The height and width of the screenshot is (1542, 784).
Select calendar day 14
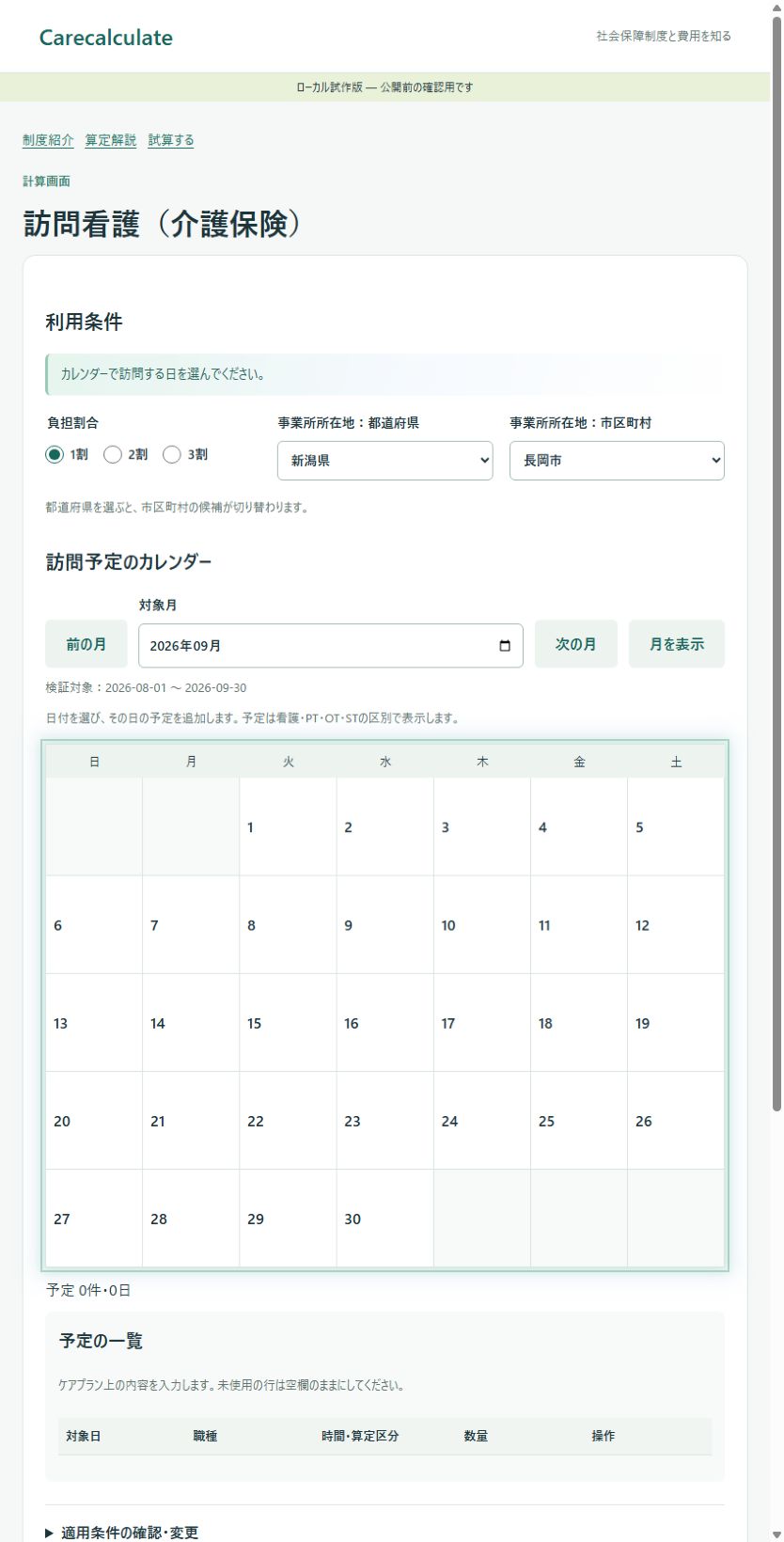tap(191, 1022)
